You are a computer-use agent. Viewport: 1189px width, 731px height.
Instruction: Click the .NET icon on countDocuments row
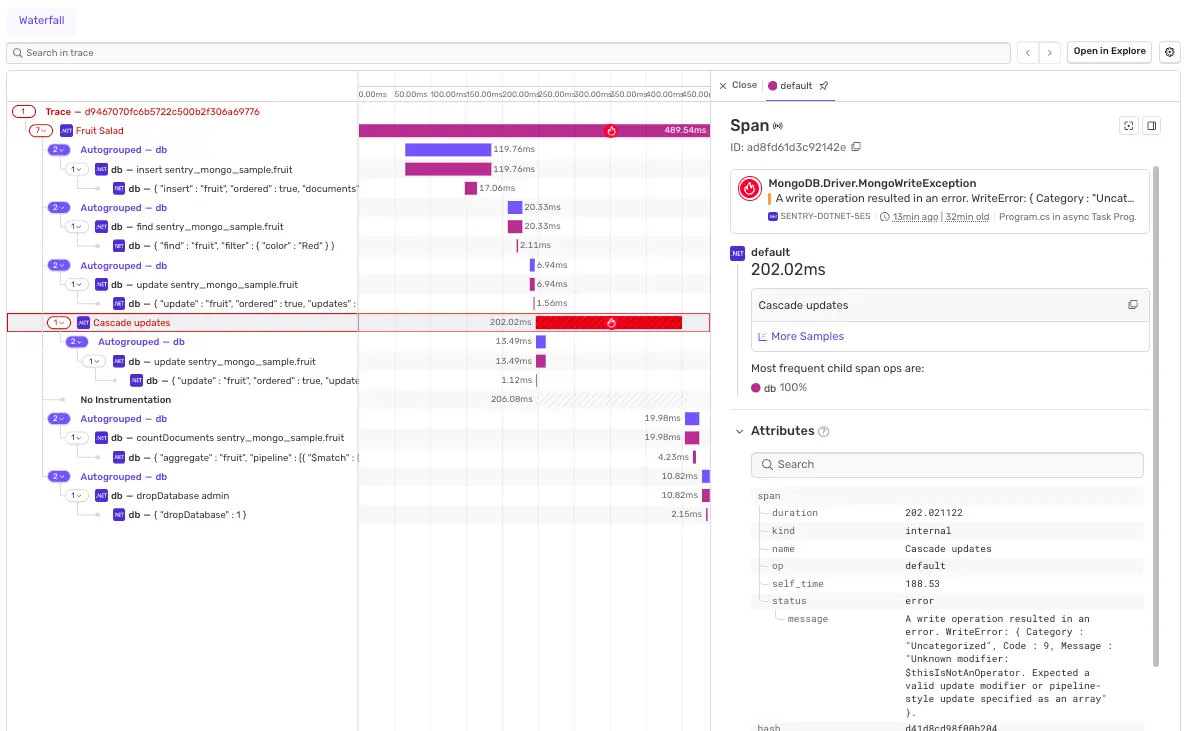pos(101,438)
